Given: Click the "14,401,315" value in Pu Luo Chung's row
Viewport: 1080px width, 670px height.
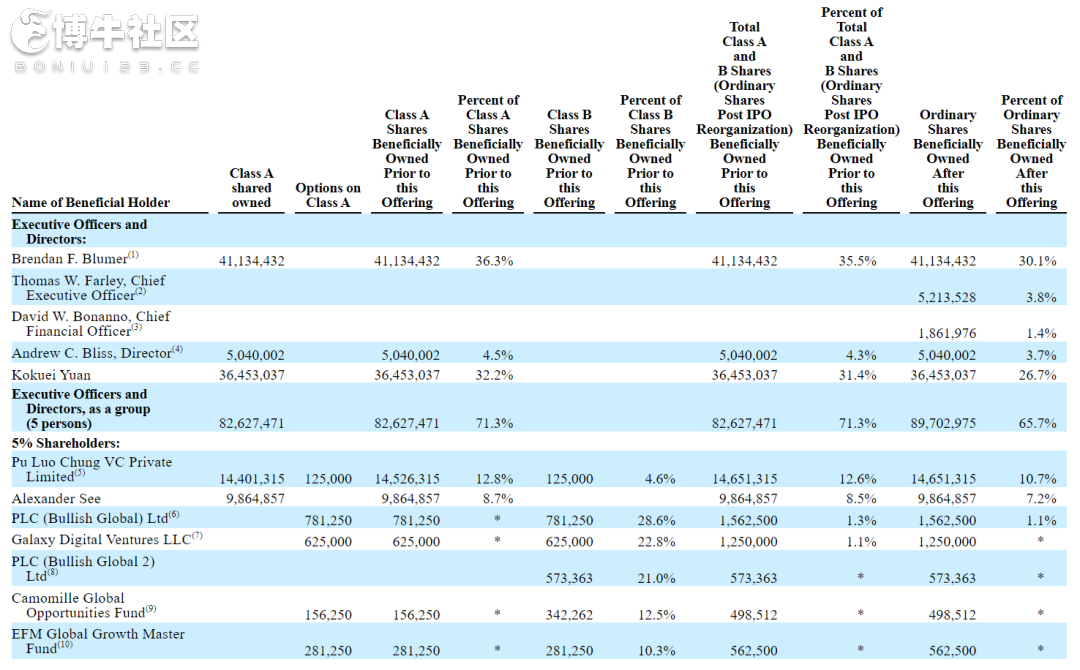Looking at the screenshot, I should 251,479.
